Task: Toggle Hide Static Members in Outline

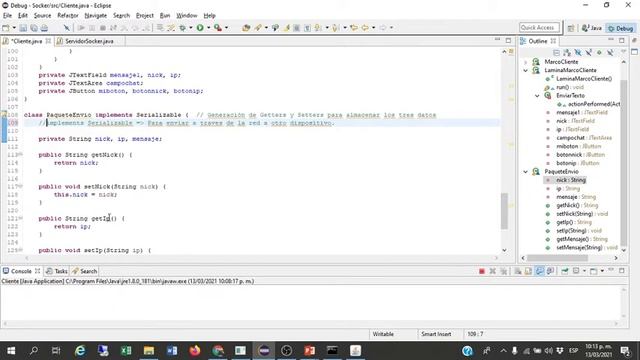Action: 588,53
